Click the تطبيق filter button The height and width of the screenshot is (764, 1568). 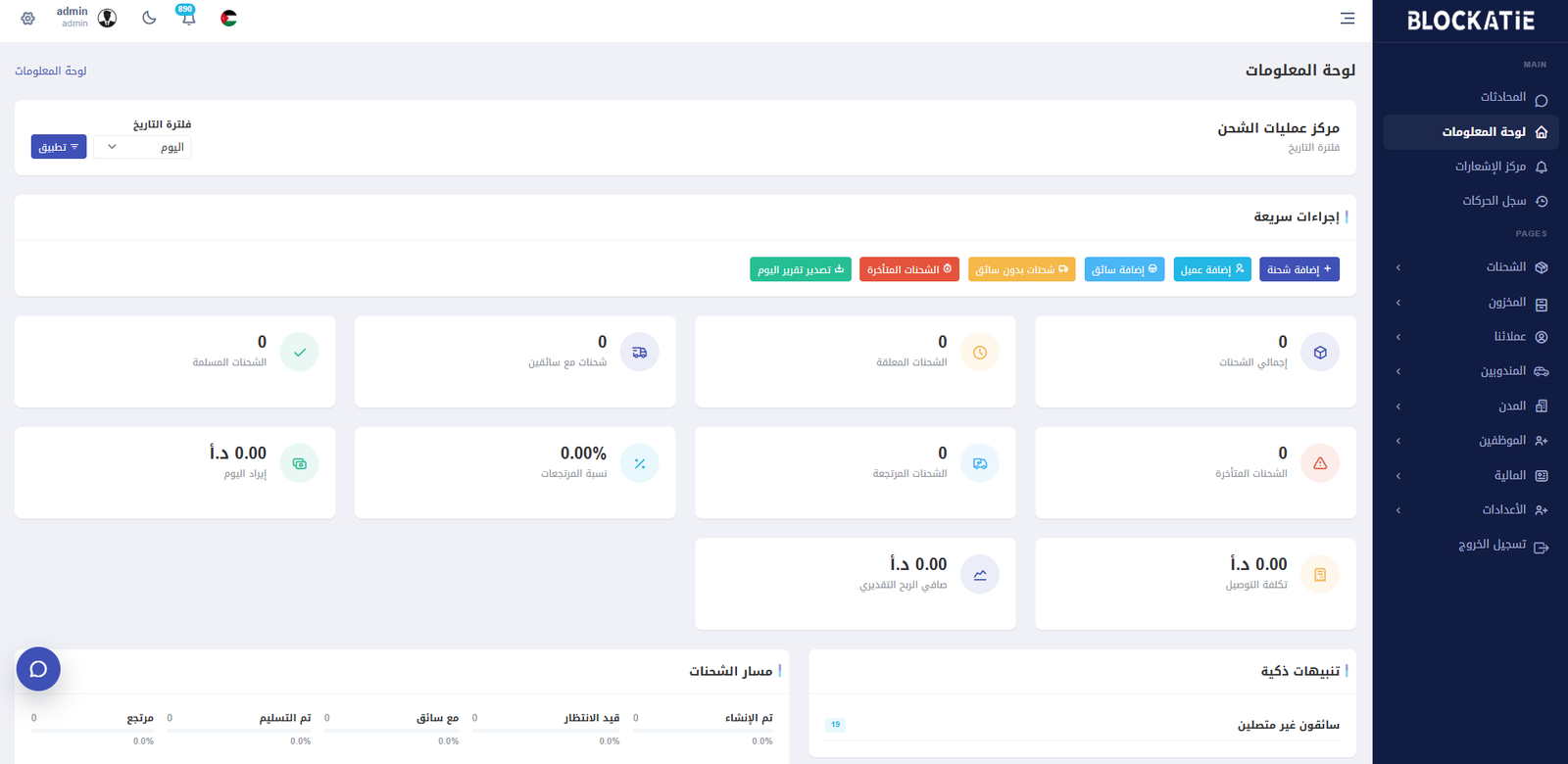tap(59, 147)
